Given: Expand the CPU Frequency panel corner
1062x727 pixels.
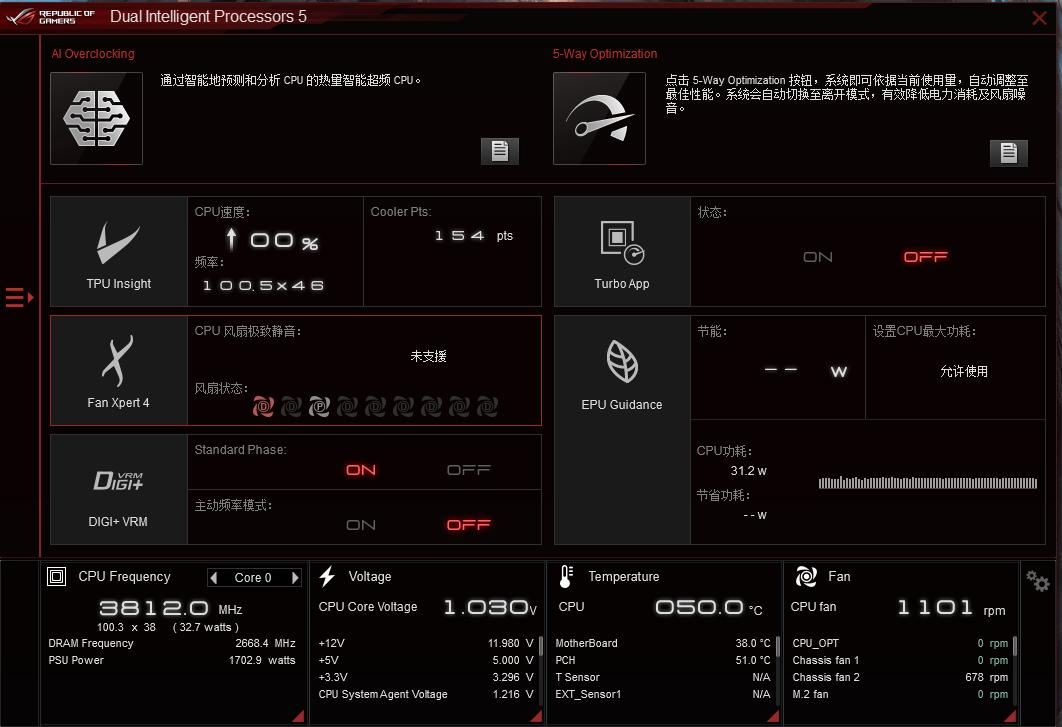Looking at the screenshot, I should point(298,715).
